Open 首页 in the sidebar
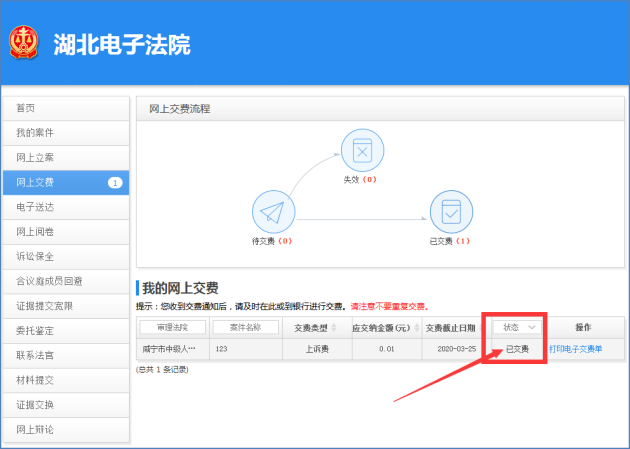630x449 pixels. point(66,108)
